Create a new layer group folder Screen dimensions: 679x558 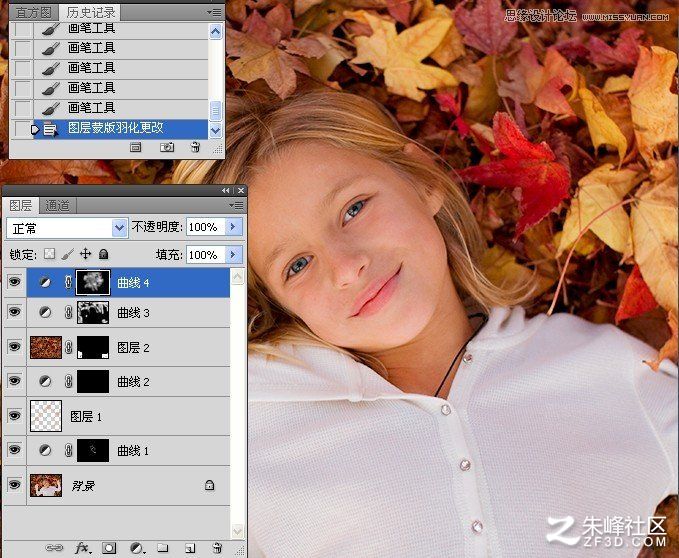(x=163, y=548)
